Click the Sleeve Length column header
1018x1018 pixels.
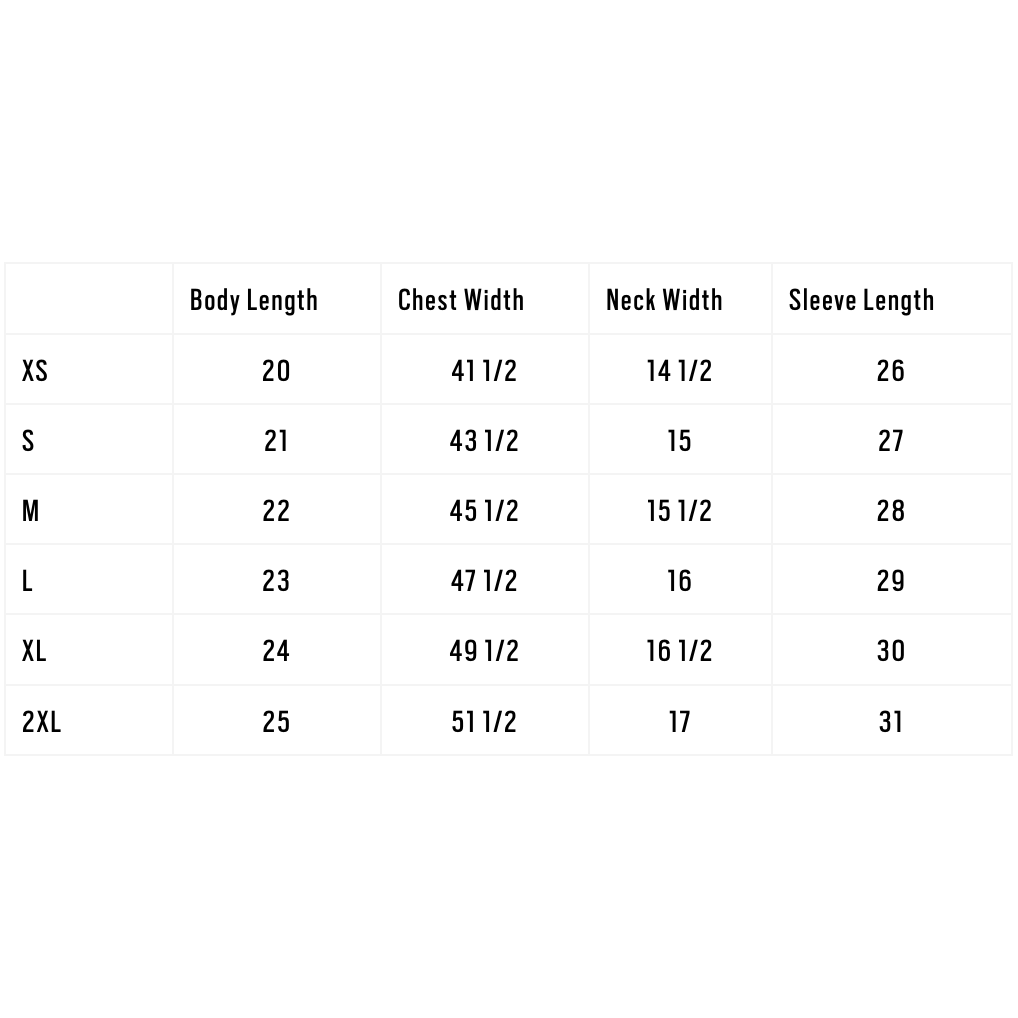(x=862, y=300)
